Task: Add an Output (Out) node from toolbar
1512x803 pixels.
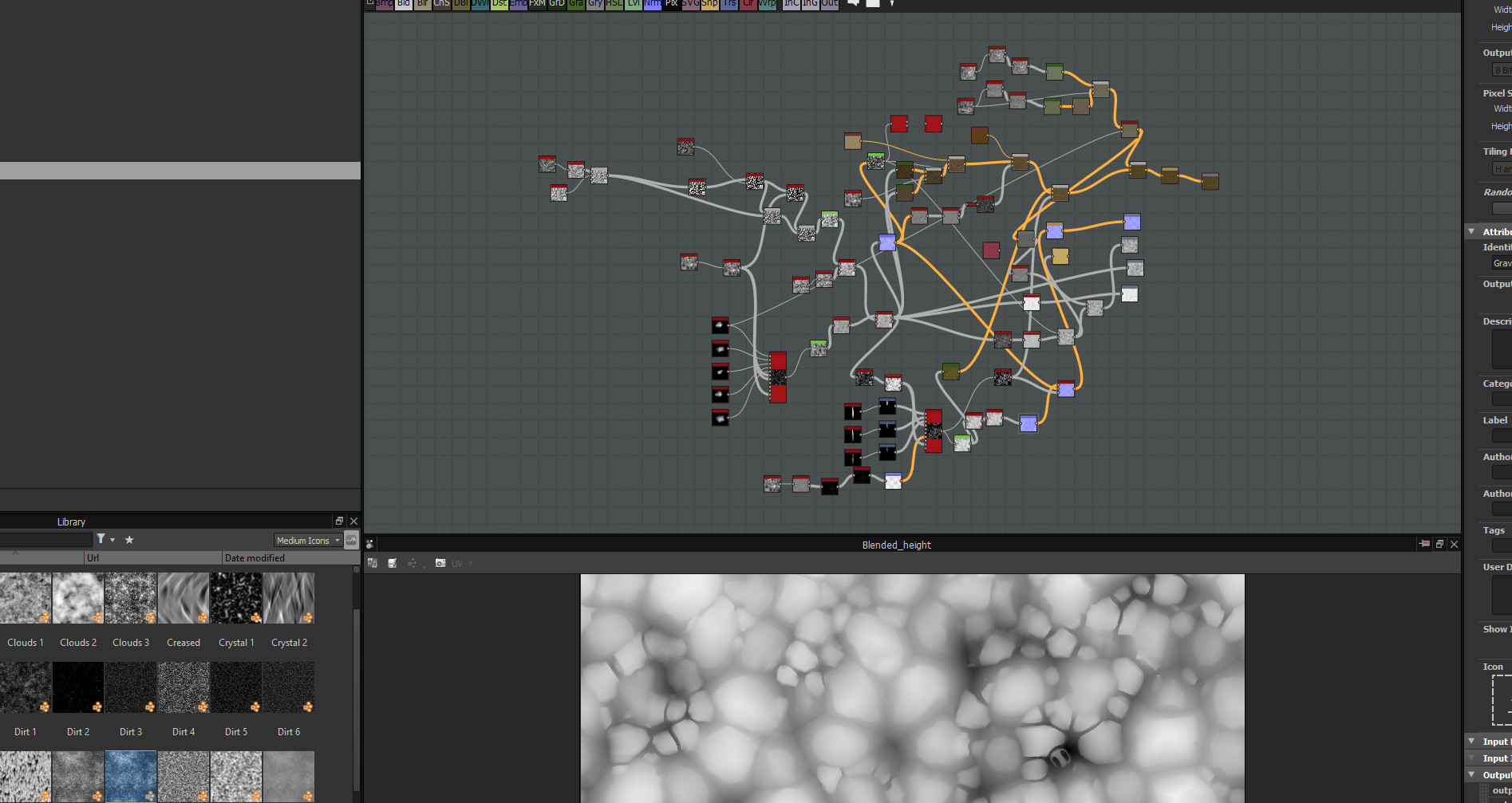Action: [830, 4]
